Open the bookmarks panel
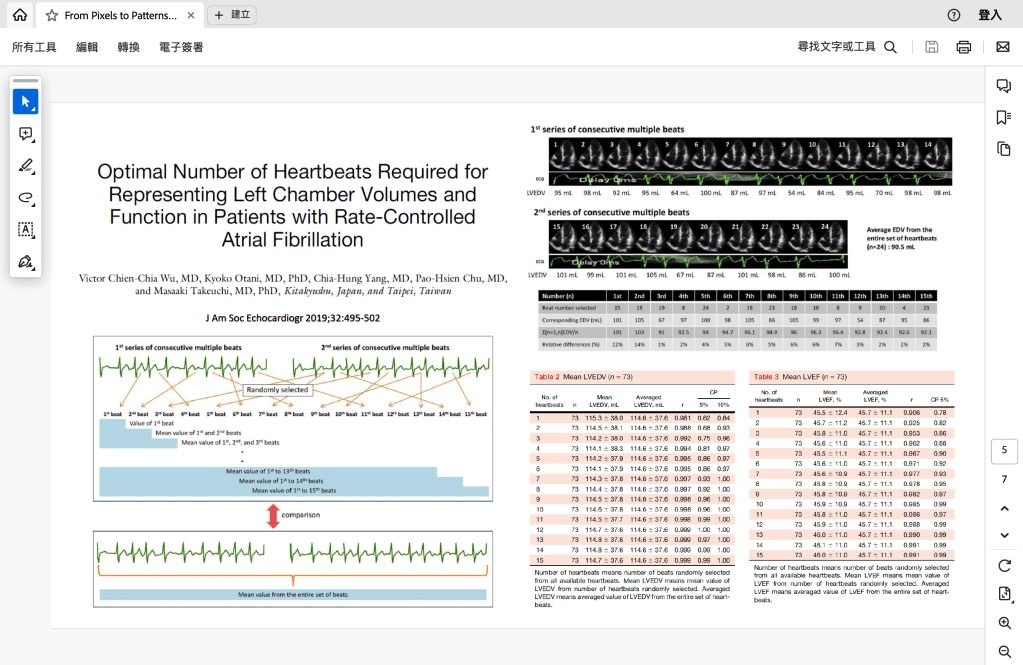Image resolution: width=1023 pixels, height=665 pixels. pyautogui.click(x=1004, y=118)
